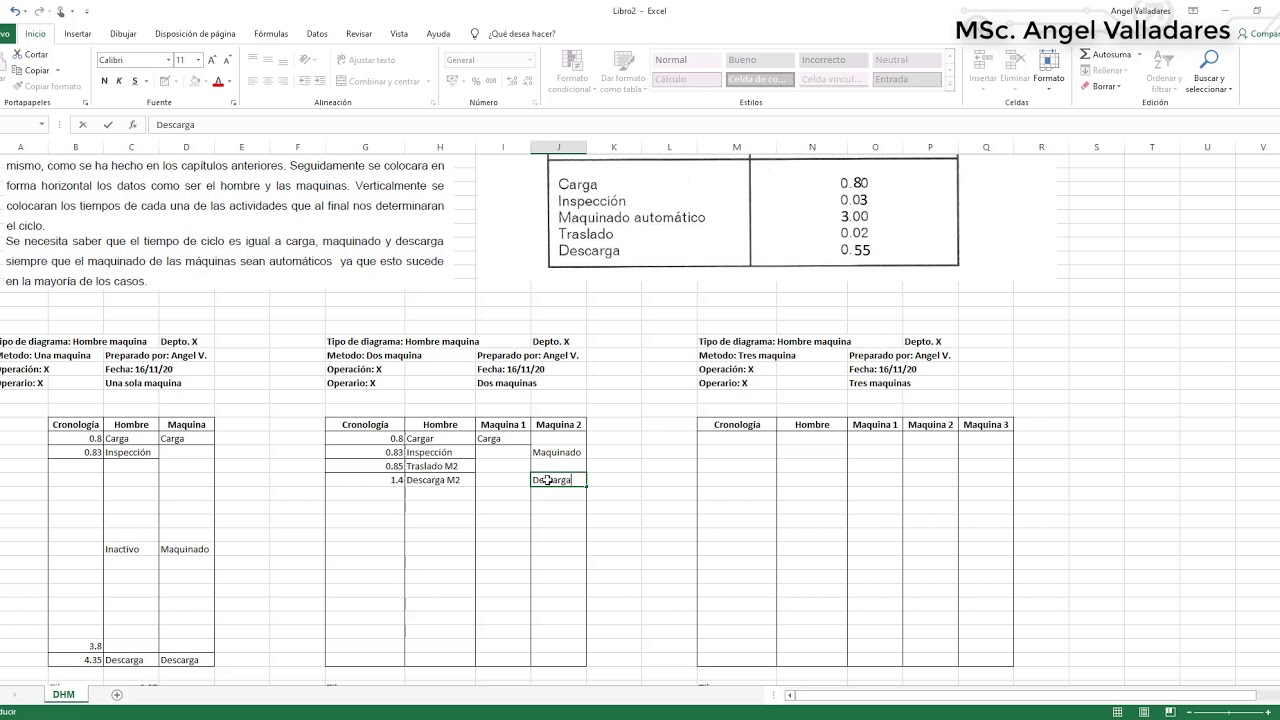Click the Copiar button in Portapapeles
The height and width of the screenshot is (720, 1280).
[x=30, y=71]
